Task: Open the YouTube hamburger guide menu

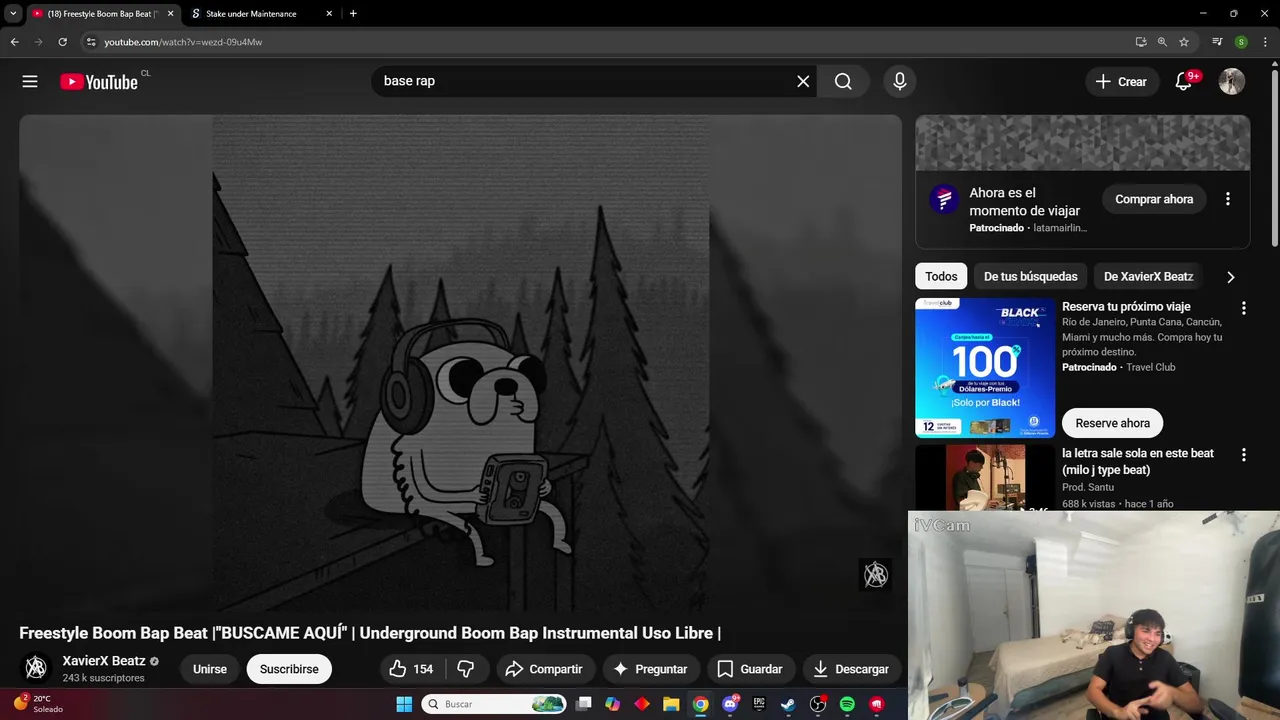Action: pos(30,82)
